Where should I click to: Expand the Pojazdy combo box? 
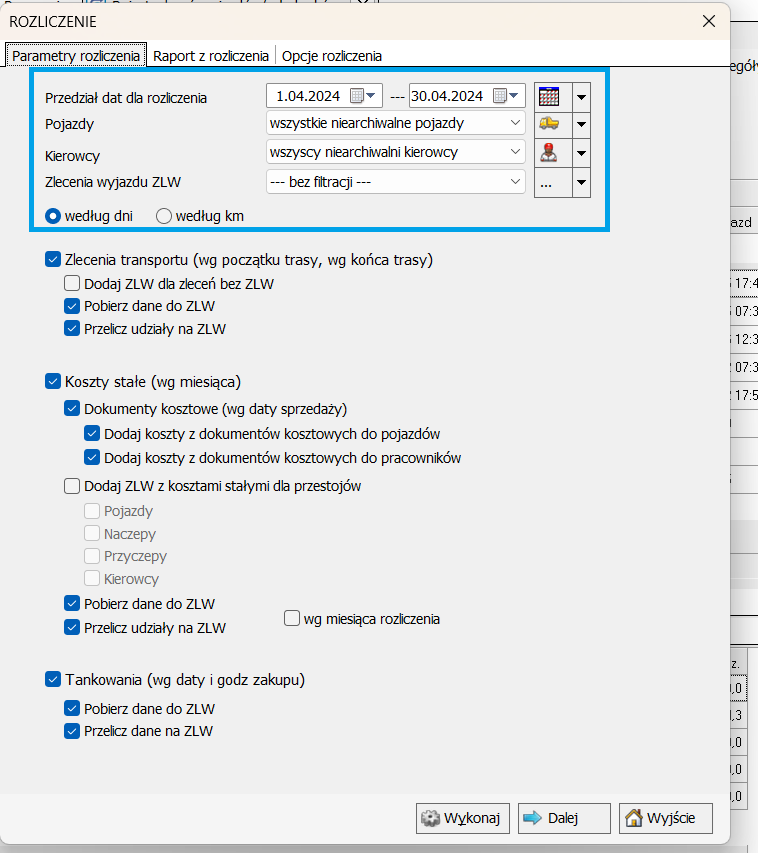515,123
